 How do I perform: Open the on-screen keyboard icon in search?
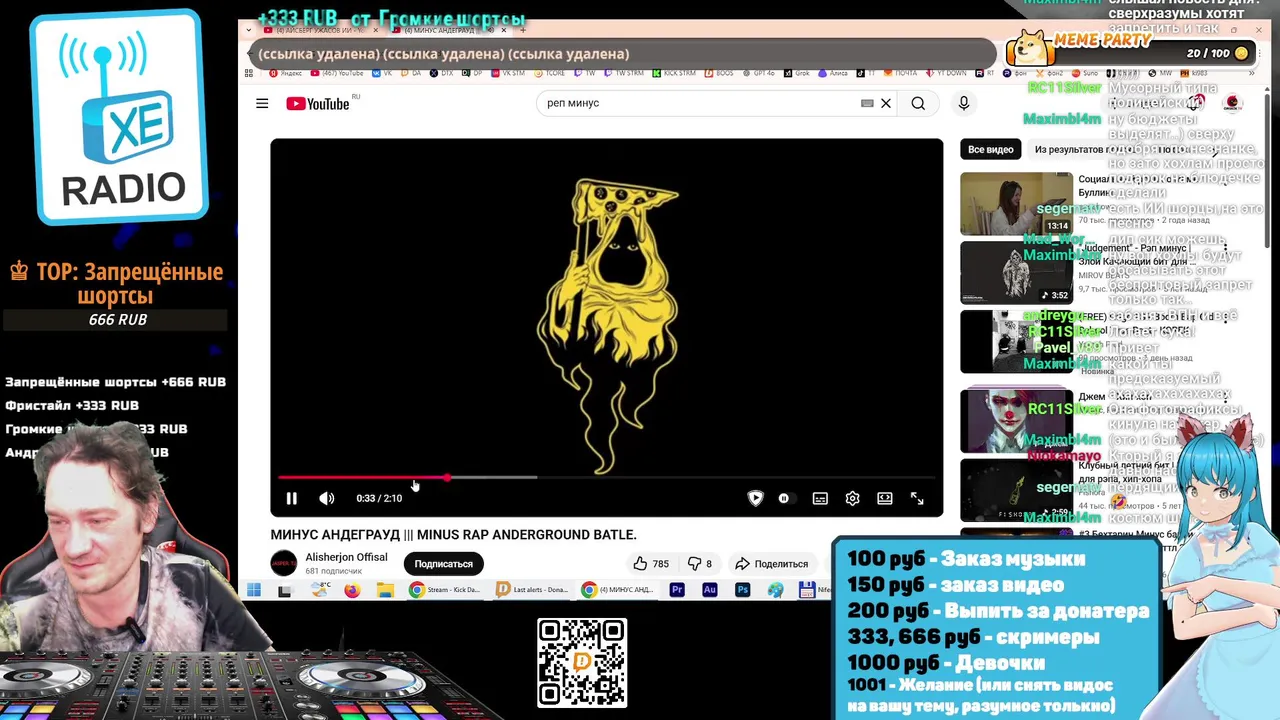pyautogui.click(x=867, y=103)
